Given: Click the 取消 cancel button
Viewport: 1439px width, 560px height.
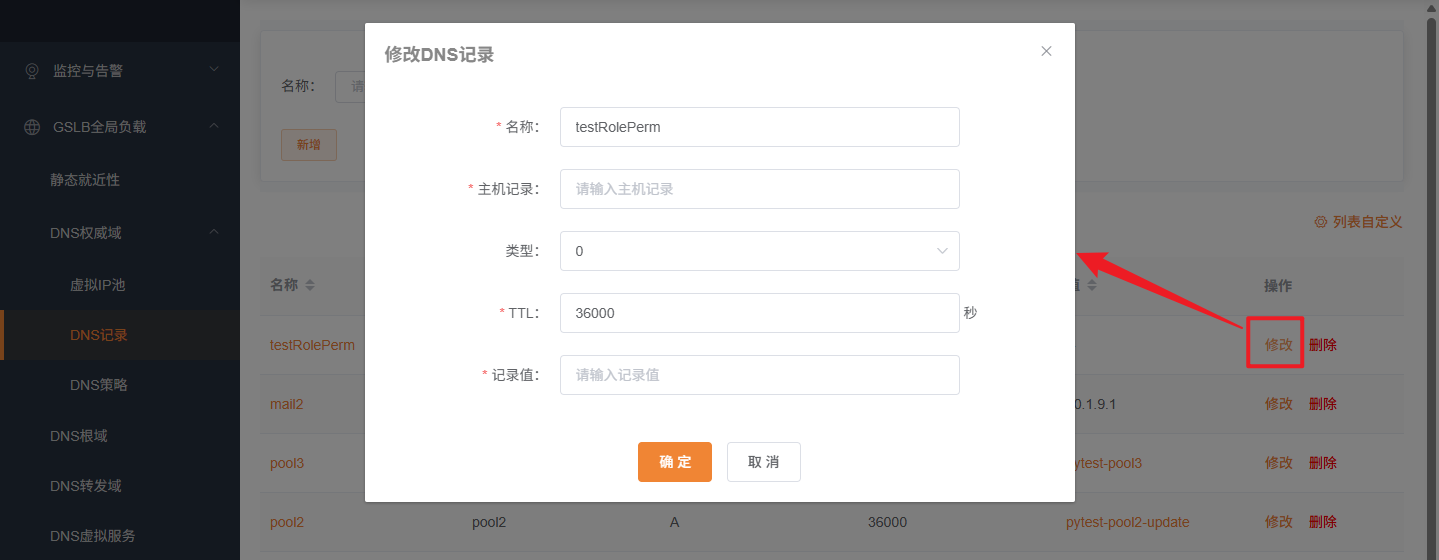Looking at the screenshot, I should pyautogui.click(x=763, y=462).
